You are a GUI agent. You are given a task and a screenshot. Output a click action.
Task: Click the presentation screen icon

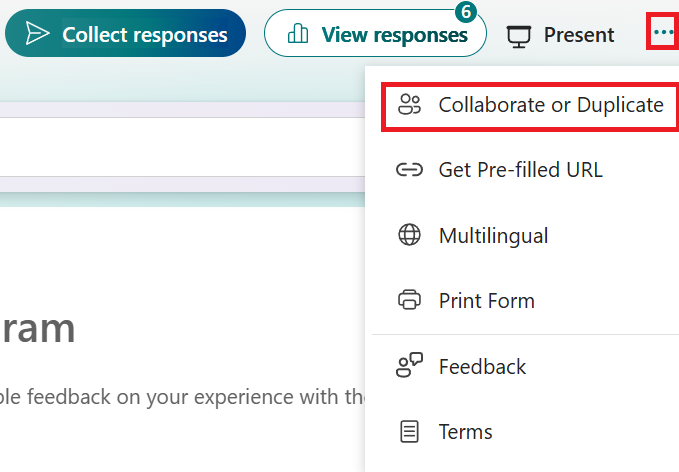point(518,36)
